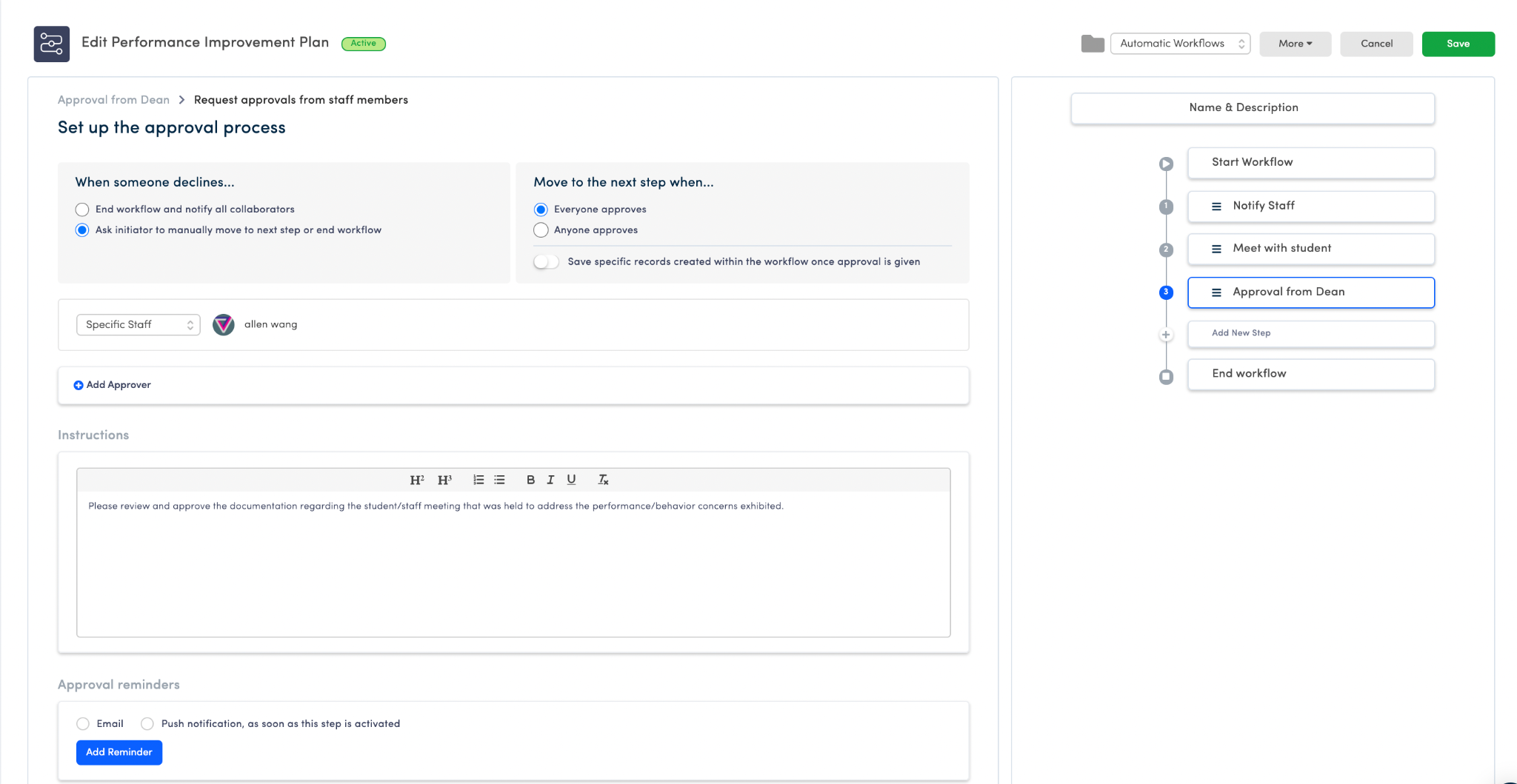The image size is (1517, 784).
Task: Select Everyone approves option
Action: point(541,210)
